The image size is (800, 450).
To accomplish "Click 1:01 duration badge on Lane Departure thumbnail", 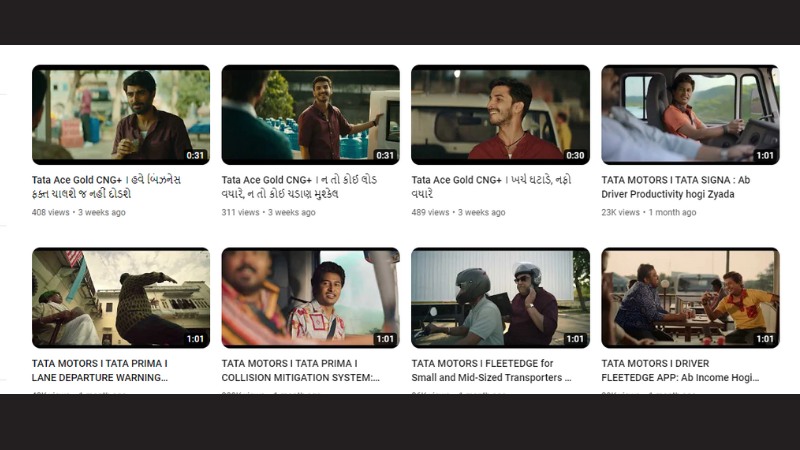I will (x=195, y=339).
